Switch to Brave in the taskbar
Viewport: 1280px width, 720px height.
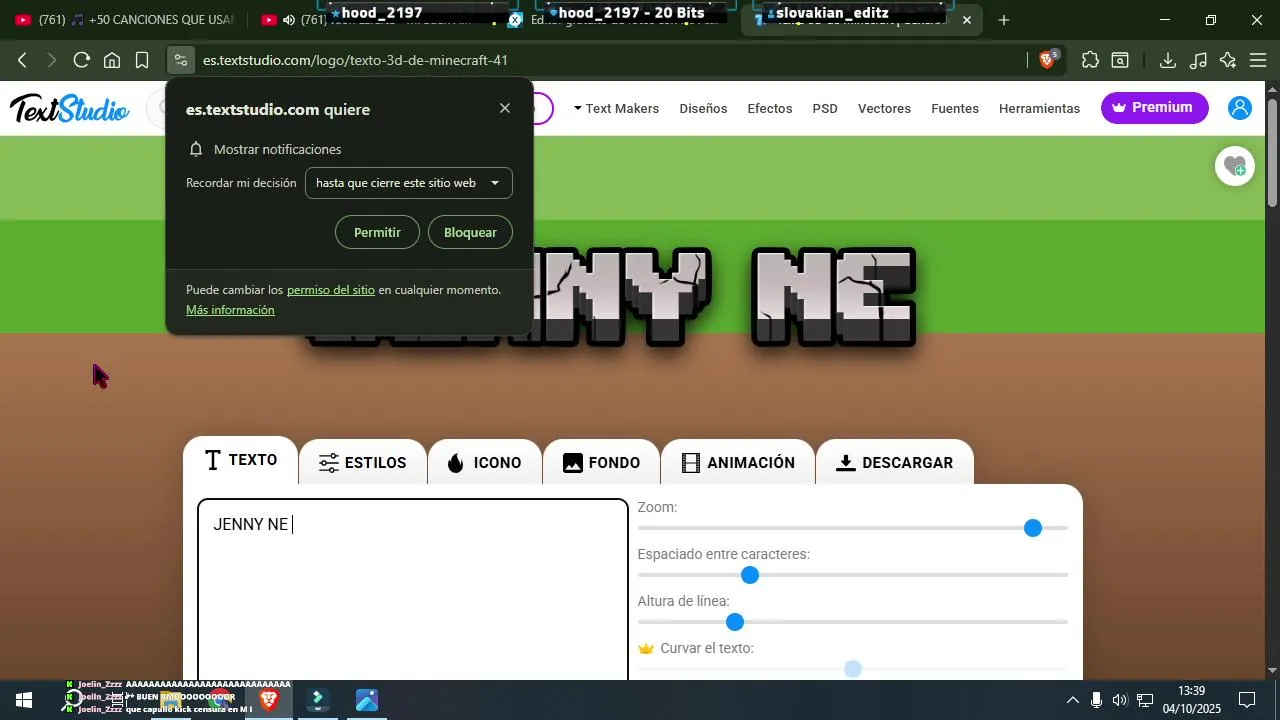click(x=269, y=700)
